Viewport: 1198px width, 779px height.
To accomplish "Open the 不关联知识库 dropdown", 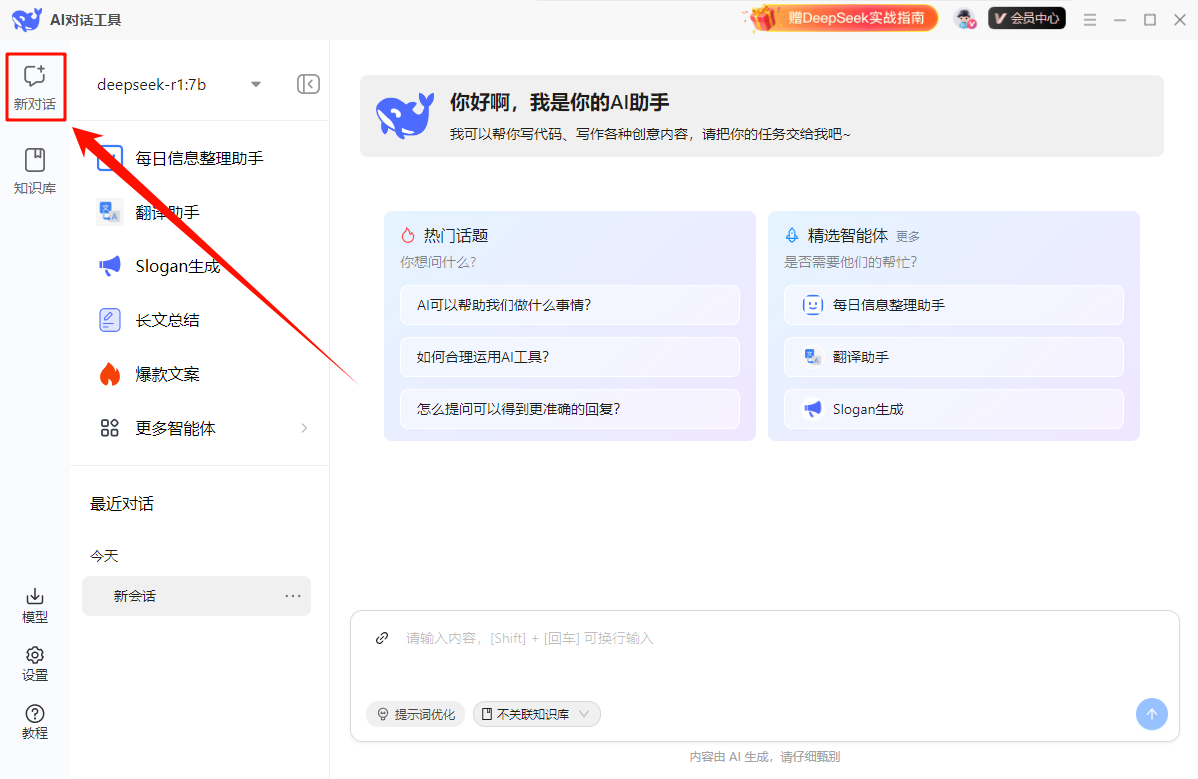I will coord(537,714).
